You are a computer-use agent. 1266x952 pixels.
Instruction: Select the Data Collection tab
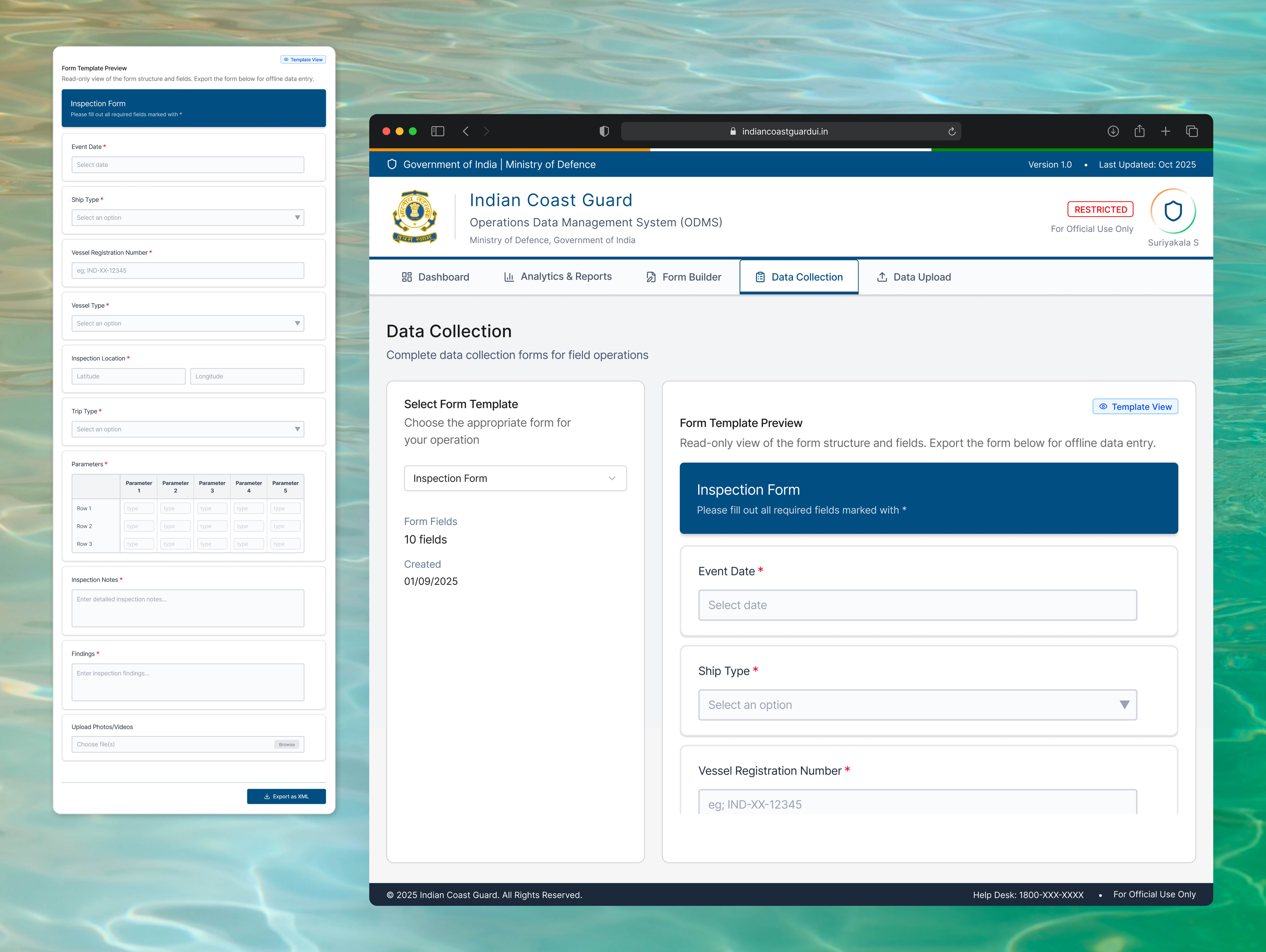(x=799, y=277)
